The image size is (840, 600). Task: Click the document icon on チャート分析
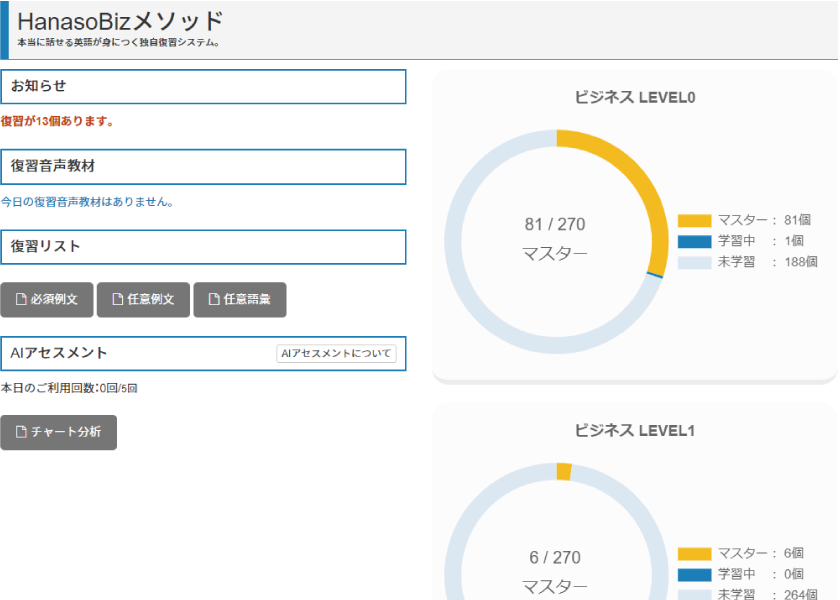21,432
